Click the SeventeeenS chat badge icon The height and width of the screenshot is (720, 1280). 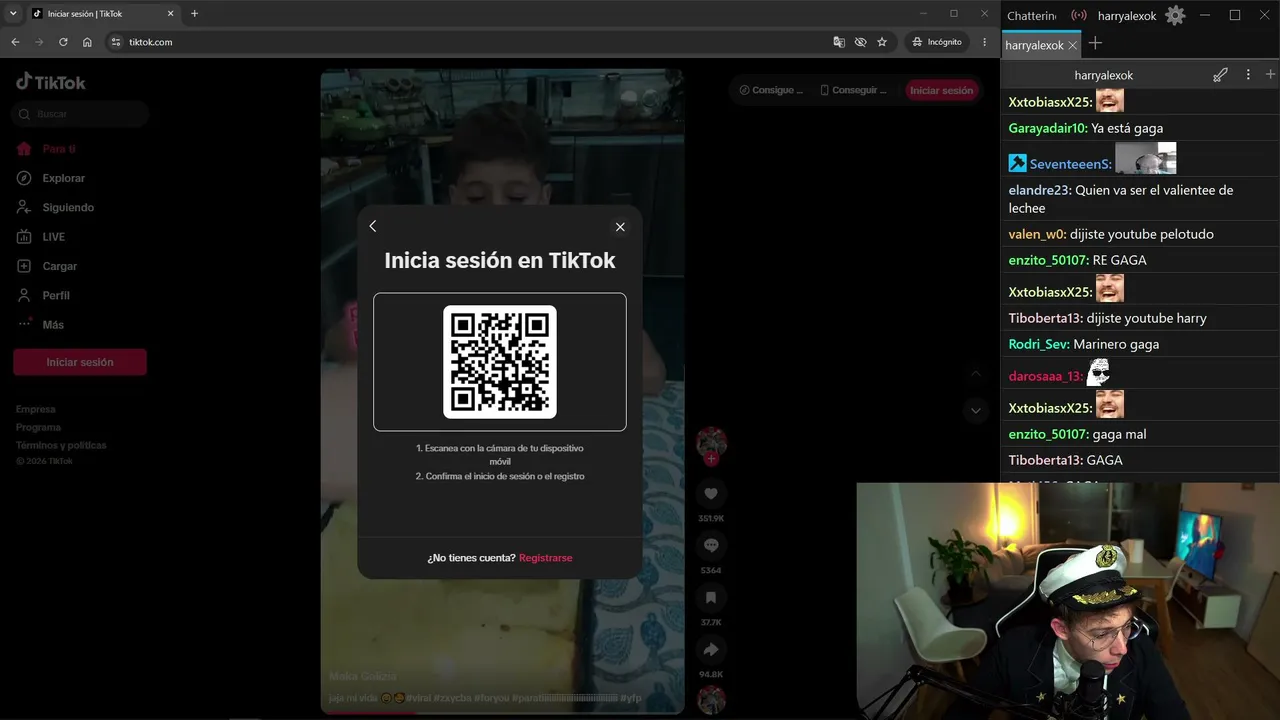pyautogui.click(x=1017, y=163)
